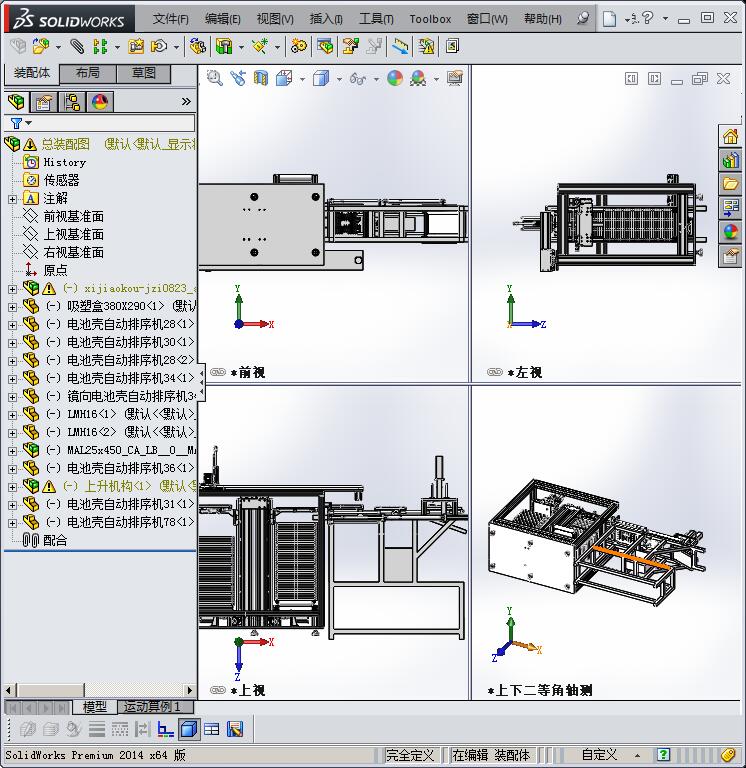The height and width of the screenshot is (768, 746).
Task: Click the tree horizontal scrollbar right arrow
Action: pyautogui.click(x=190, y=690)
